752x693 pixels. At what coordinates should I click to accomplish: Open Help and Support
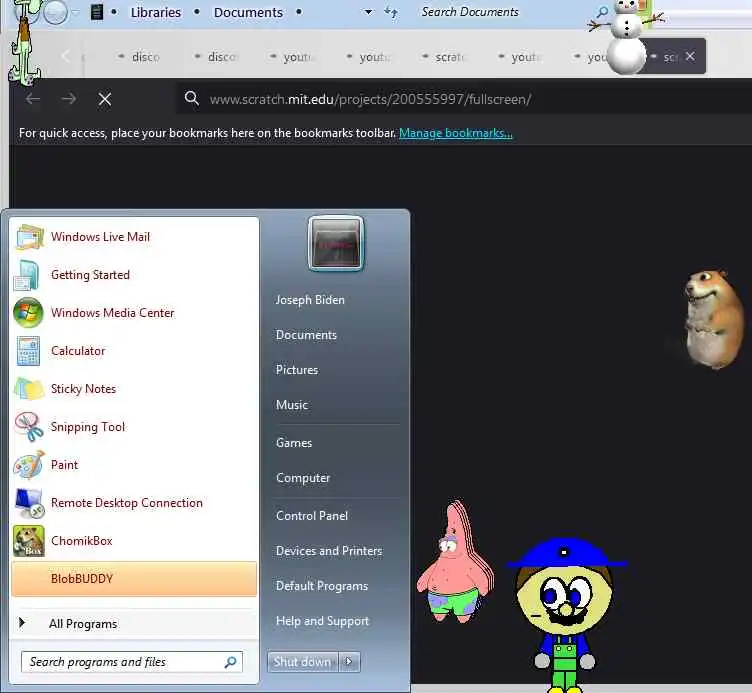click(x=322, y=621)
